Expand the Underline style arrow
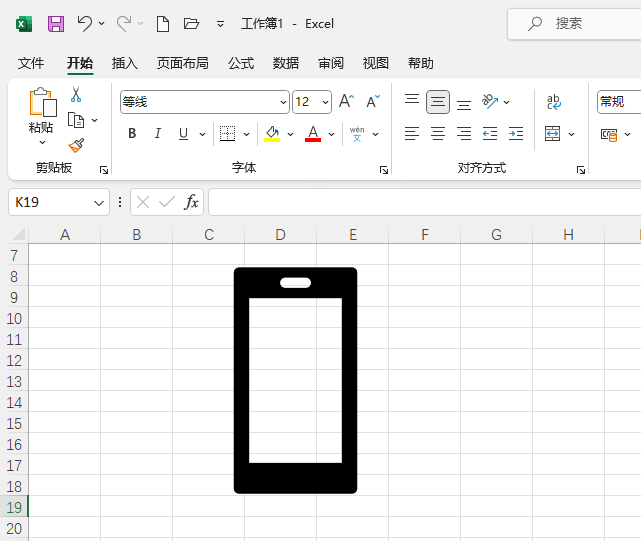 [x=202, y=134]
